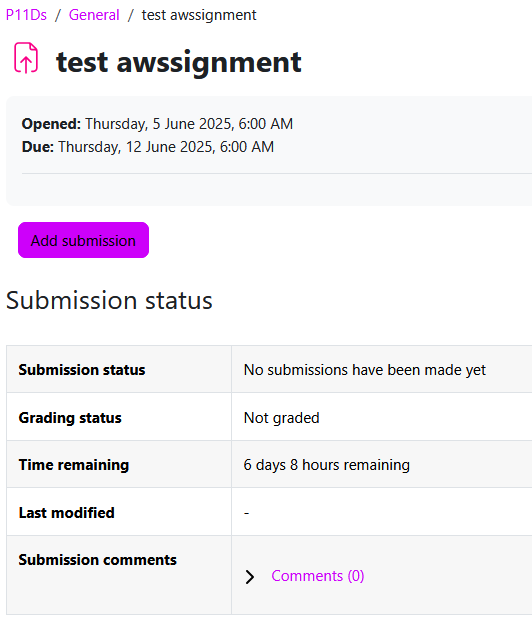Click the Last modified dash value
Viewport: 532px width, 625px height.
click(x=246, y=513)
